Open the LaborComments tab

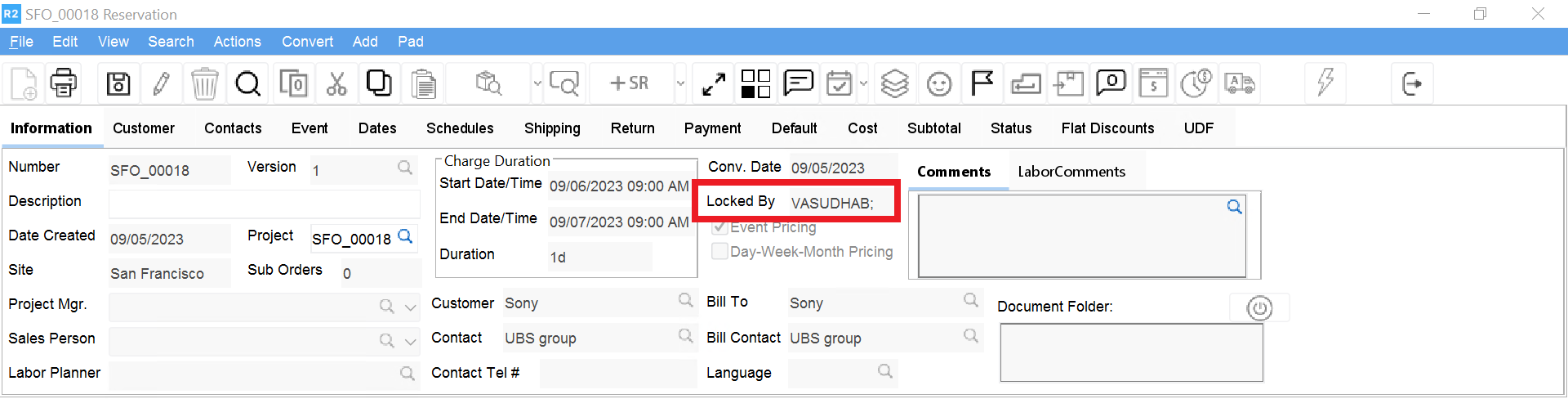tap(1071, 172)
